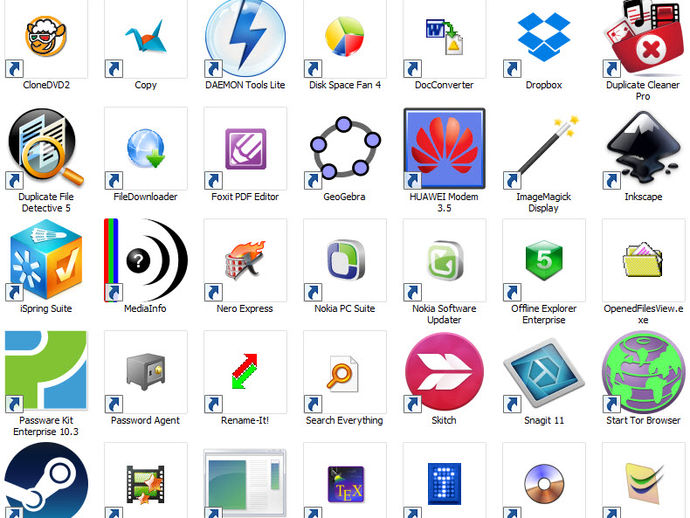Select Offline Explorer Enterprise icon

(x=544, y=260)
